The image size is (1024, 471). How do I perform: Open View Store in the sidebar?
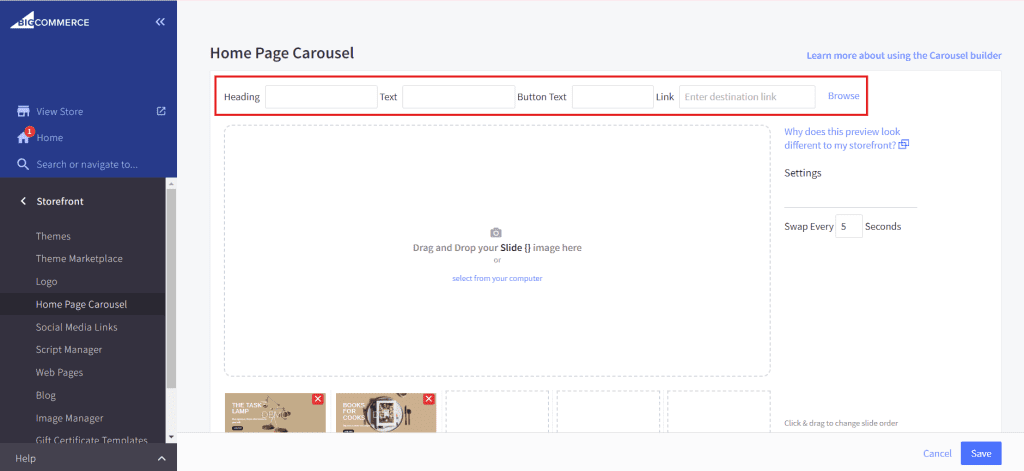pos(59,112)
